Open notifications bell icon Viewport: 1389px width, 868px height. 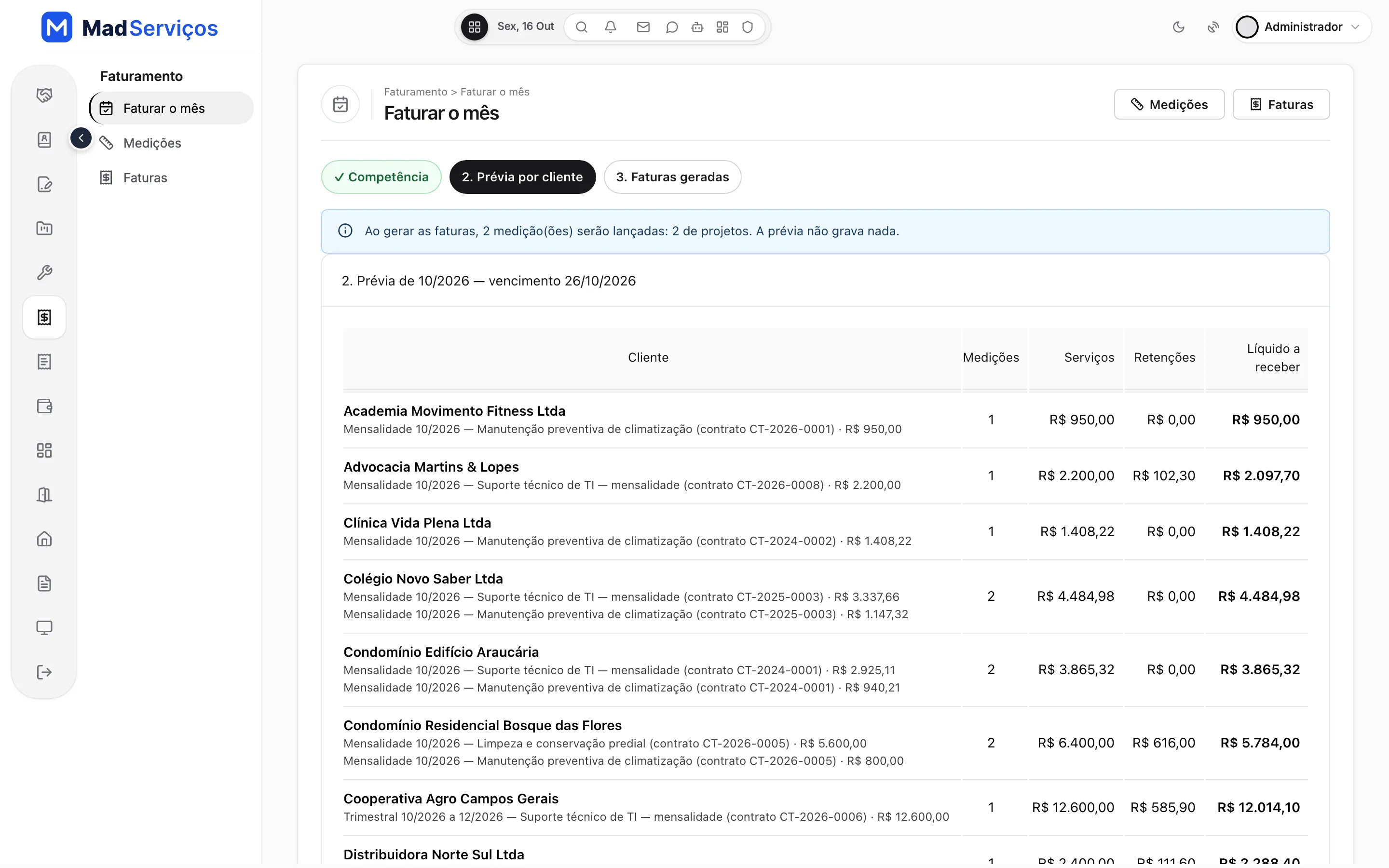pyautogui.click(x=611, y=27)
